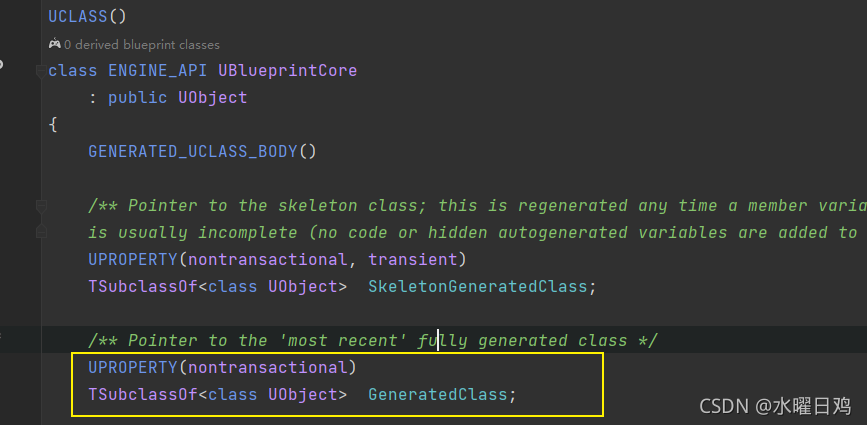Viewport: 867px width, 425px height.
Task: Collapse the UBlueprintCore class fold marker
Action: tap(41, 71)
